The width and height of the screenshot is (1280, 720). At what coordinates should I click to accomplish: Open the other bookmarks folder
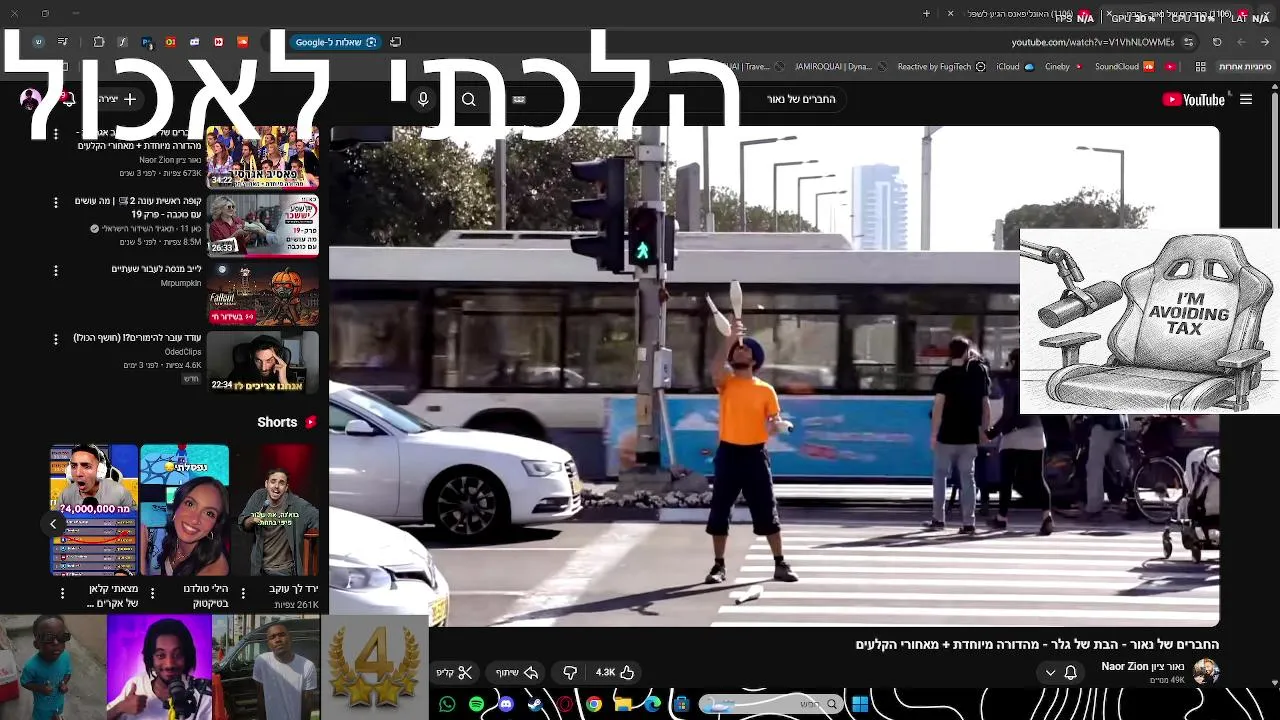pos(1245,67)
